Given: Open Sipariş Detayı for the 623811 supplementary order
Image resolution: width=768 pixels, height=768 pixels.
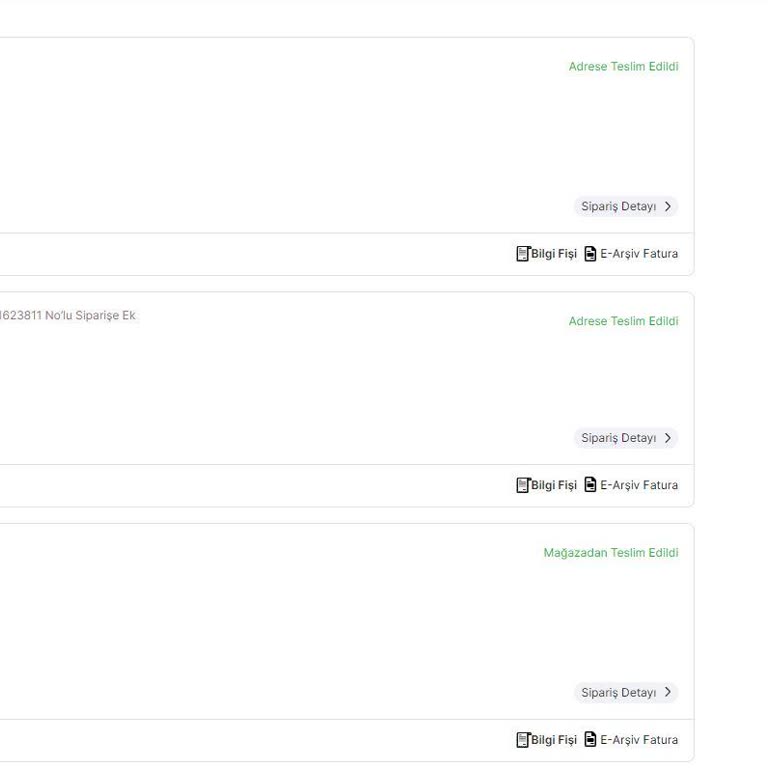Looking at the screenshot, I should coord(619,438).
